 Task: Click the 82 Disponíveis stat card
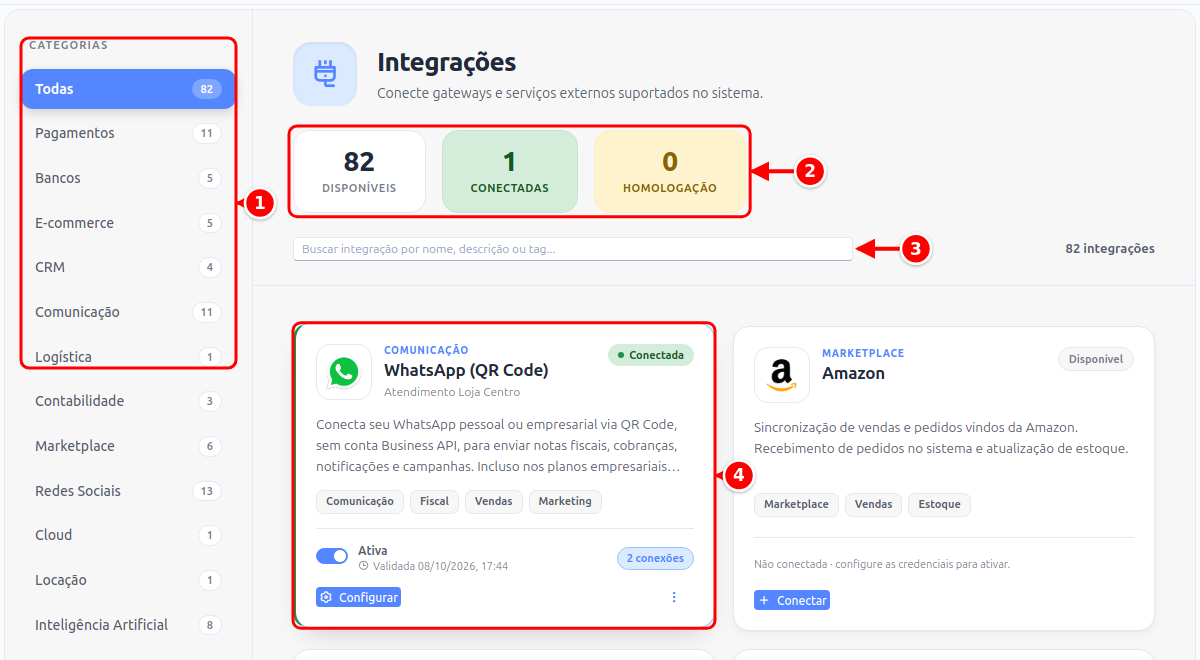tap(359, 171)
